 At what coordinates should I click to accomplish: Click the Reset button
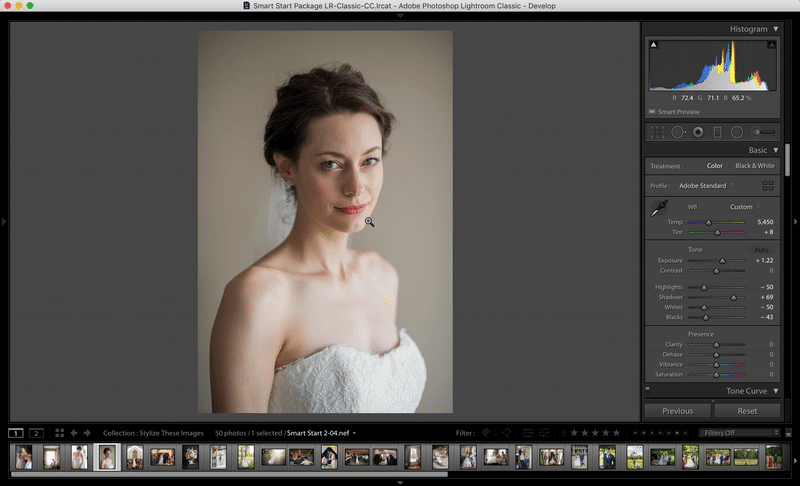(747, 410)
